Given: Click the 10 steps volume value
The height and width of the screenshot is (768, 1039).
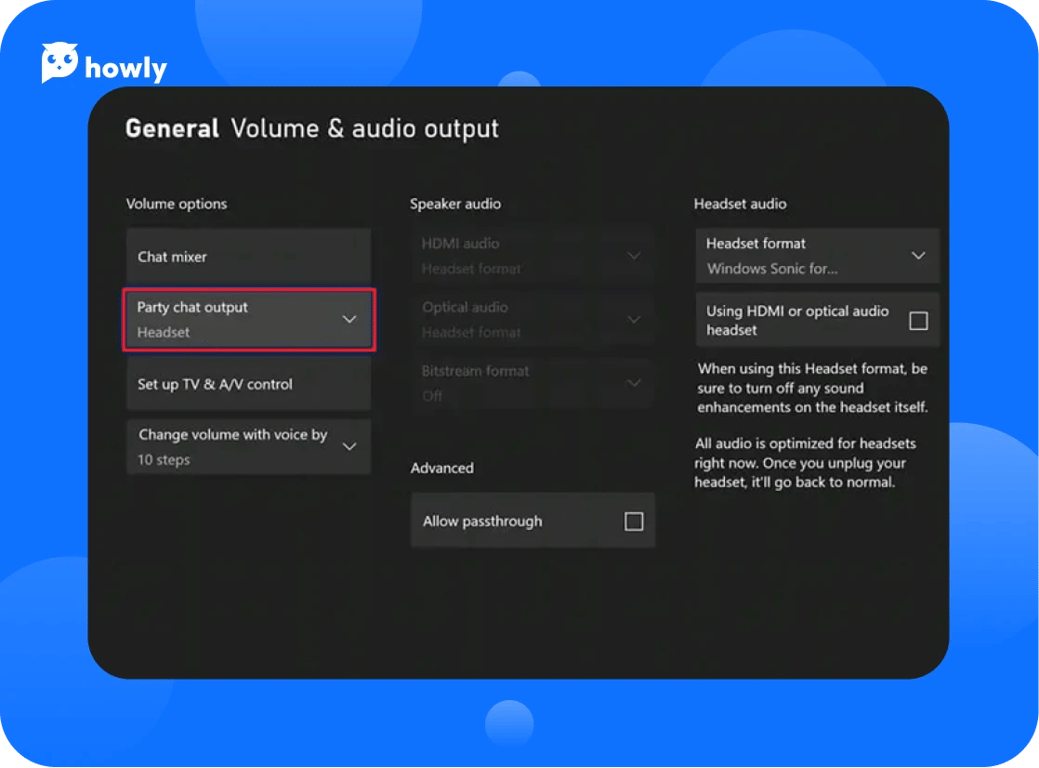Looking at the screenshot, I should pyautogui.click(x=163, y=458).
